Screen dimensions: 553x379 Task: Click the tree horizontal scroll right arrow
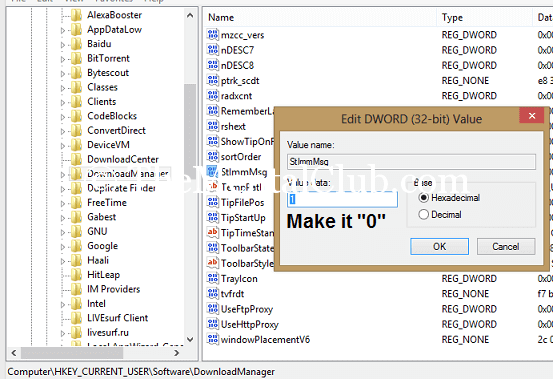pos(177,353)
